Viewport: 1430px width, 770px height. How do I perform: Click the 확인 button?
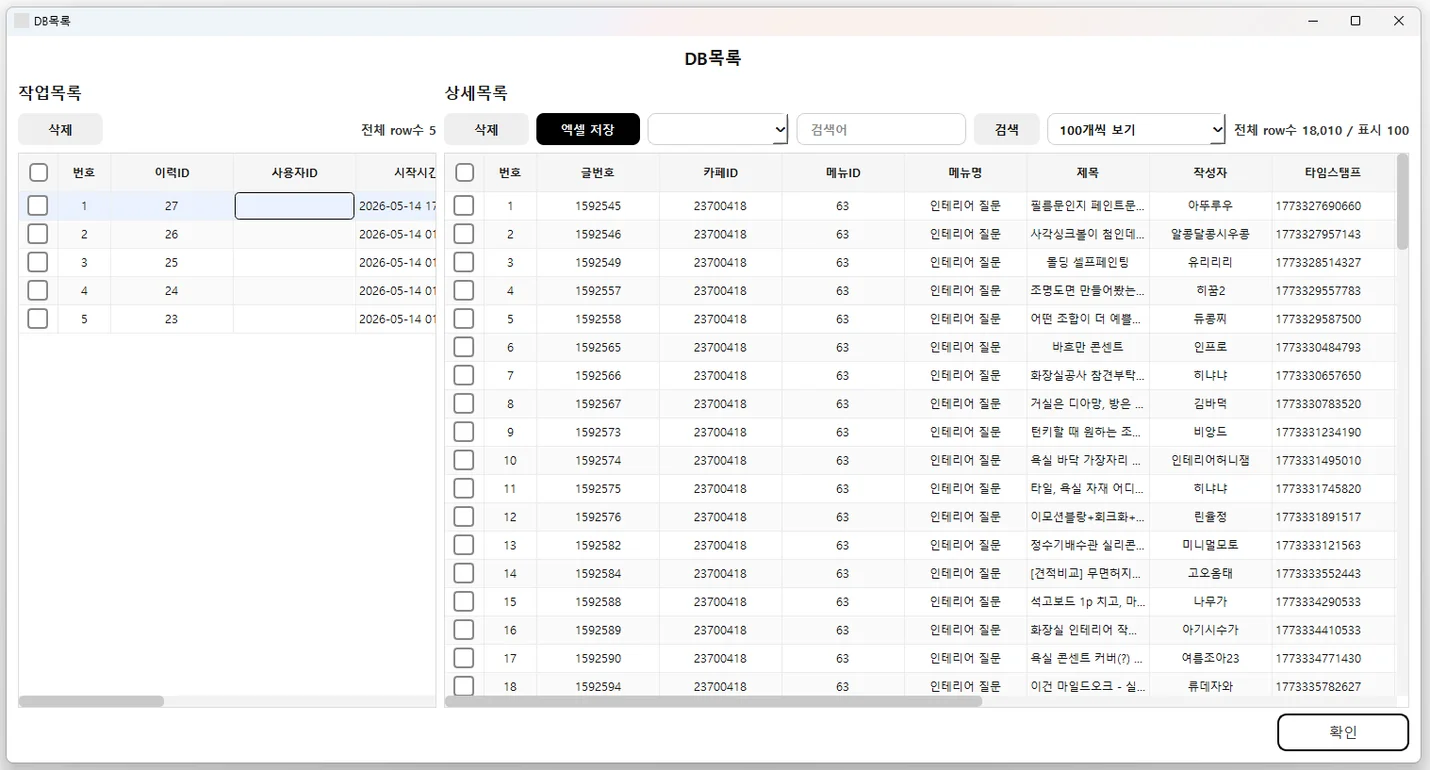1343,732
